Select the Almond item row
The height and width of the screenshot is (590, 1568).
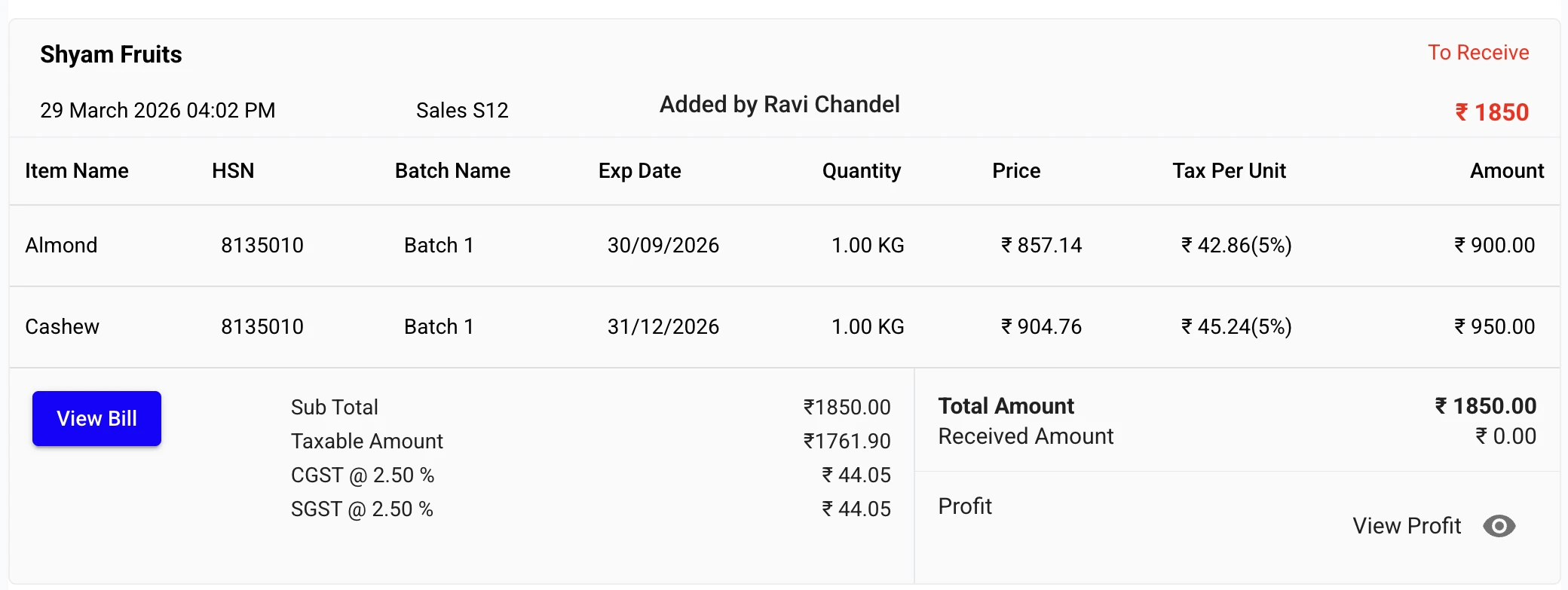(x=61, y=245)
